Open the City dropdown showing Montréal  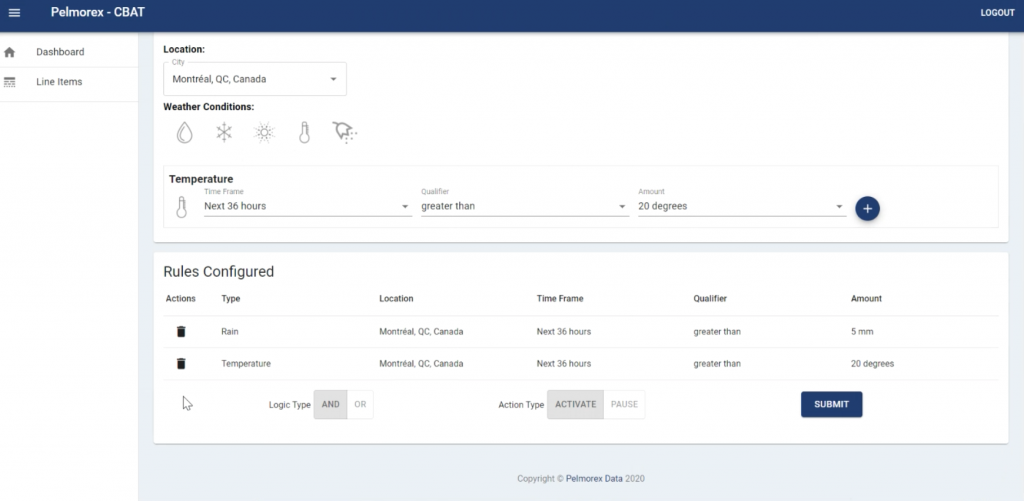255,79
